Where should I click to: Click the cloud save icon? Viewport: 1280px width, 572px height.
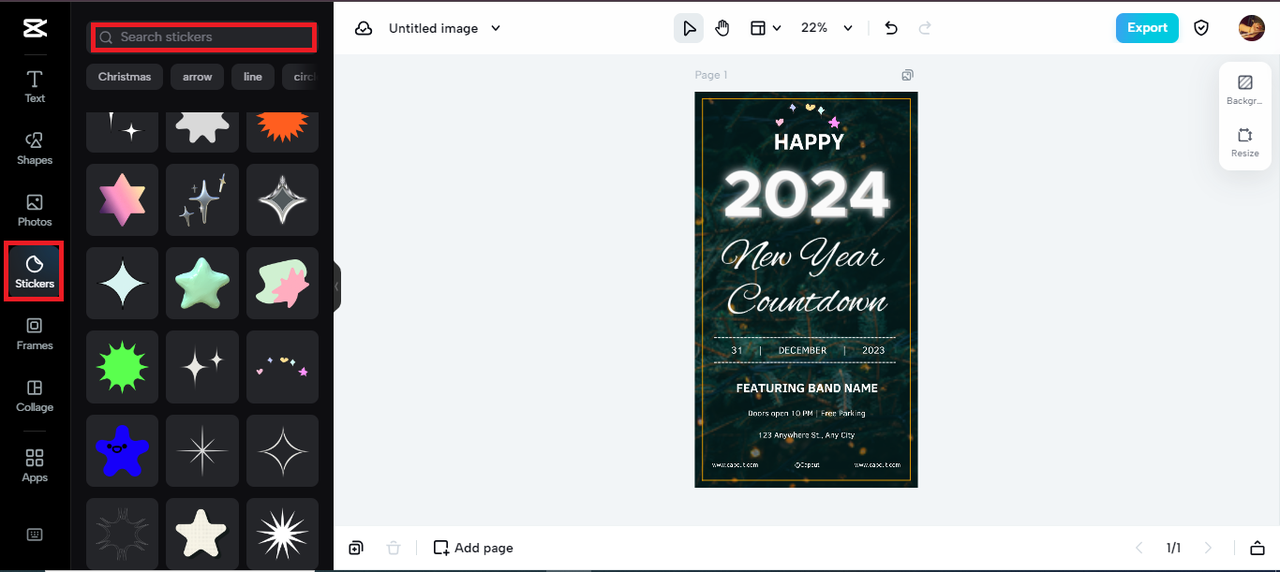364,28
